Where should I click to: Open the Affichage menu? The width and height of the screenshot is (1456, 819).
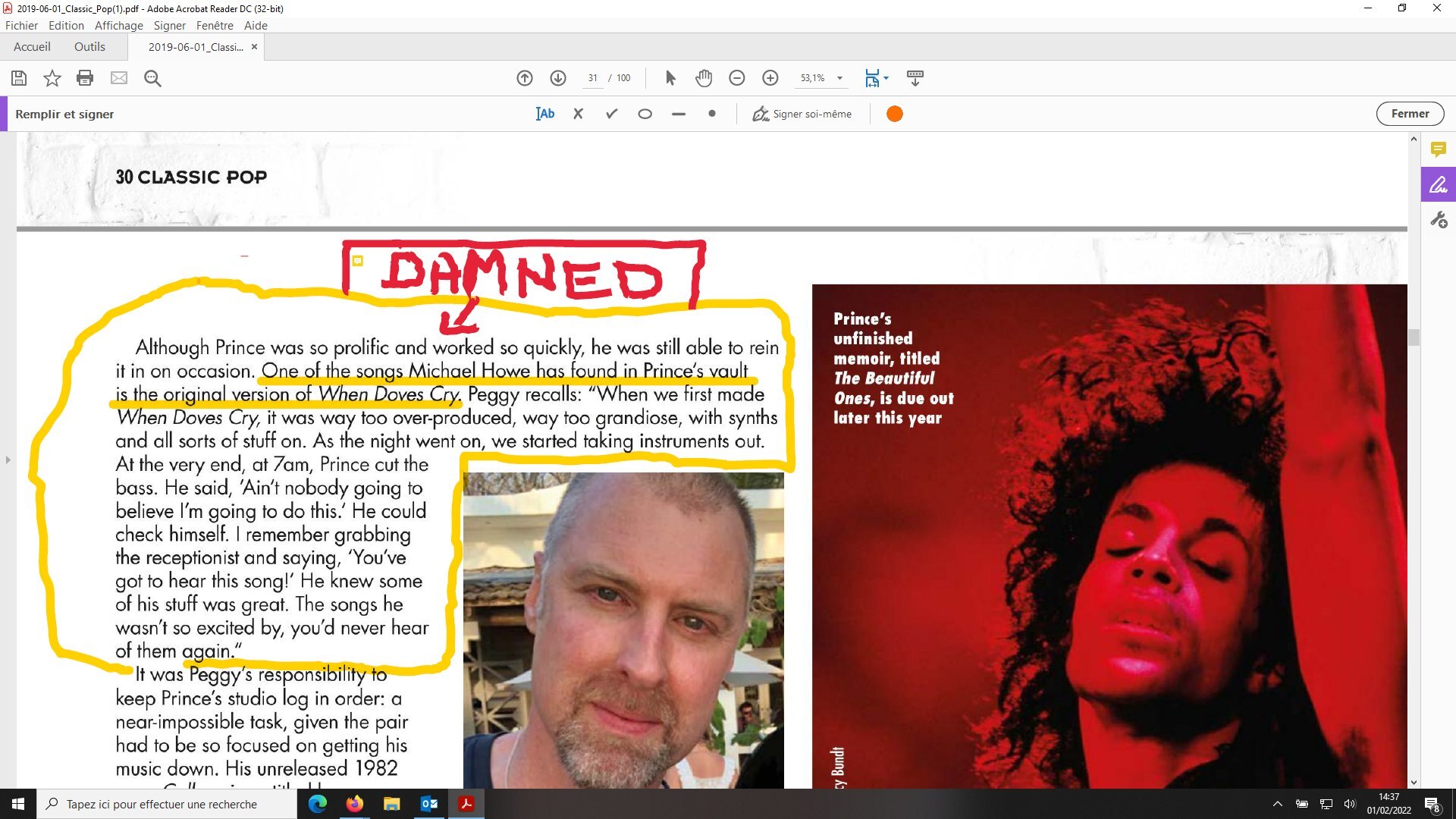click(x=118, y=25)
